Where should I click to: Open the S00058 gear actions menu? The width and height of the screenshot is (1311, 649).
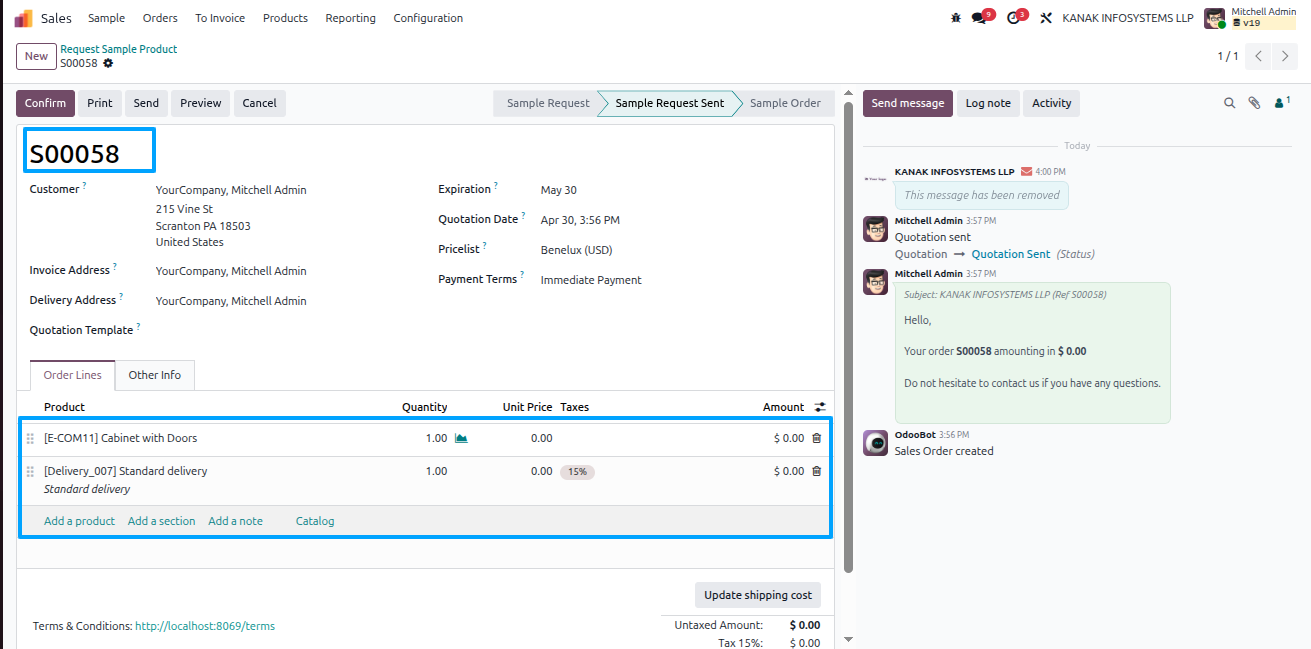click(108, 63)
